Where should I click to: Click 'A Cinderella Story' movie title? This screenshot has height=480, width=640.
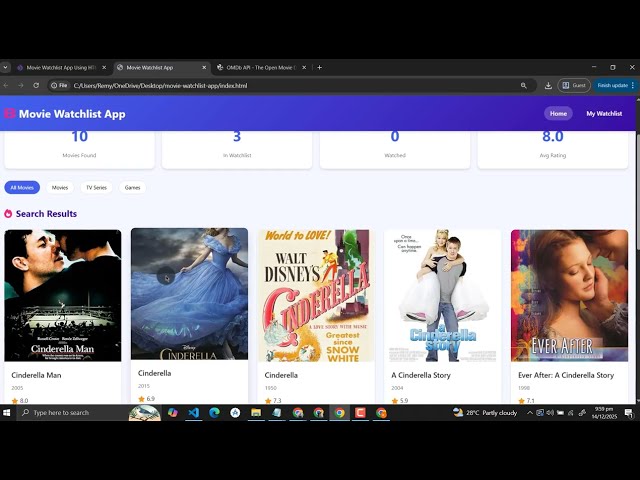pos(421,375)
